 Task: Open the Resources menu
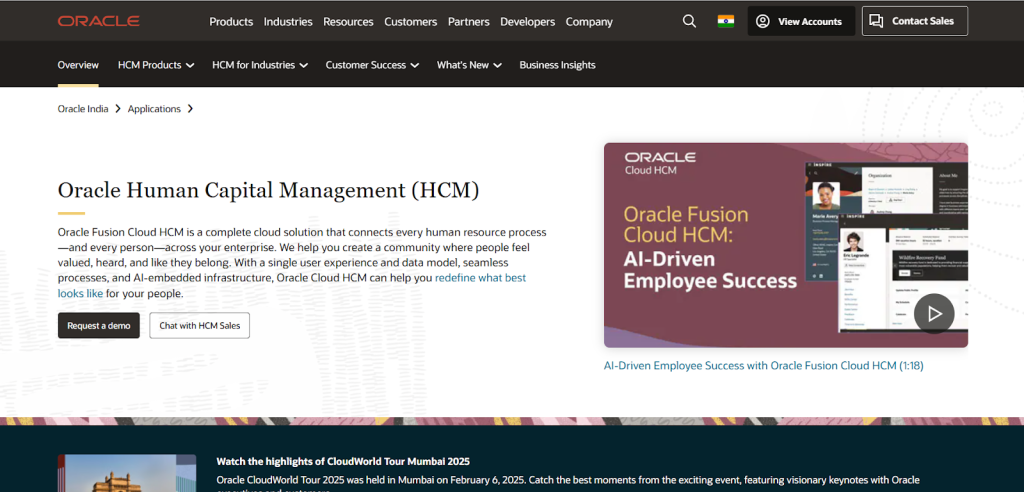tap(348, 22)
